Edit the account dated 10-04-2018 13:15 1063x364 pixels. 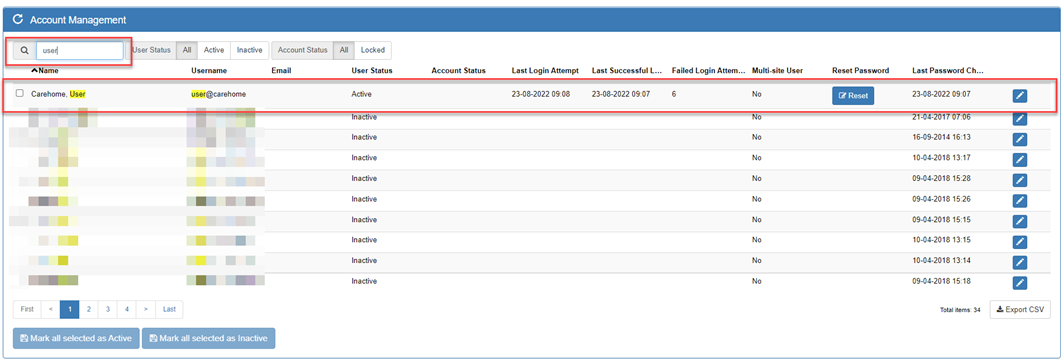pyautogui.click(x=1020, y=242)
